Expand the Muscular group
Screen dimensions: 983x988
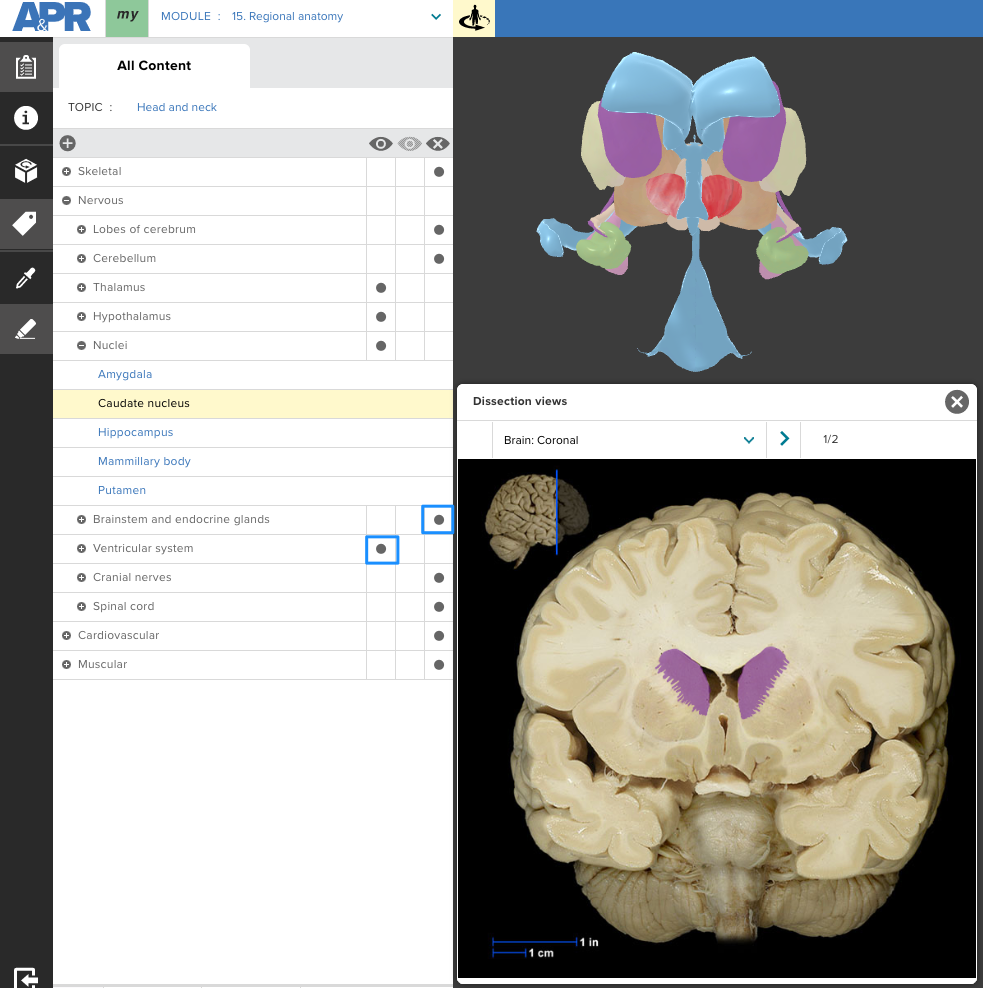pos(66,664)
